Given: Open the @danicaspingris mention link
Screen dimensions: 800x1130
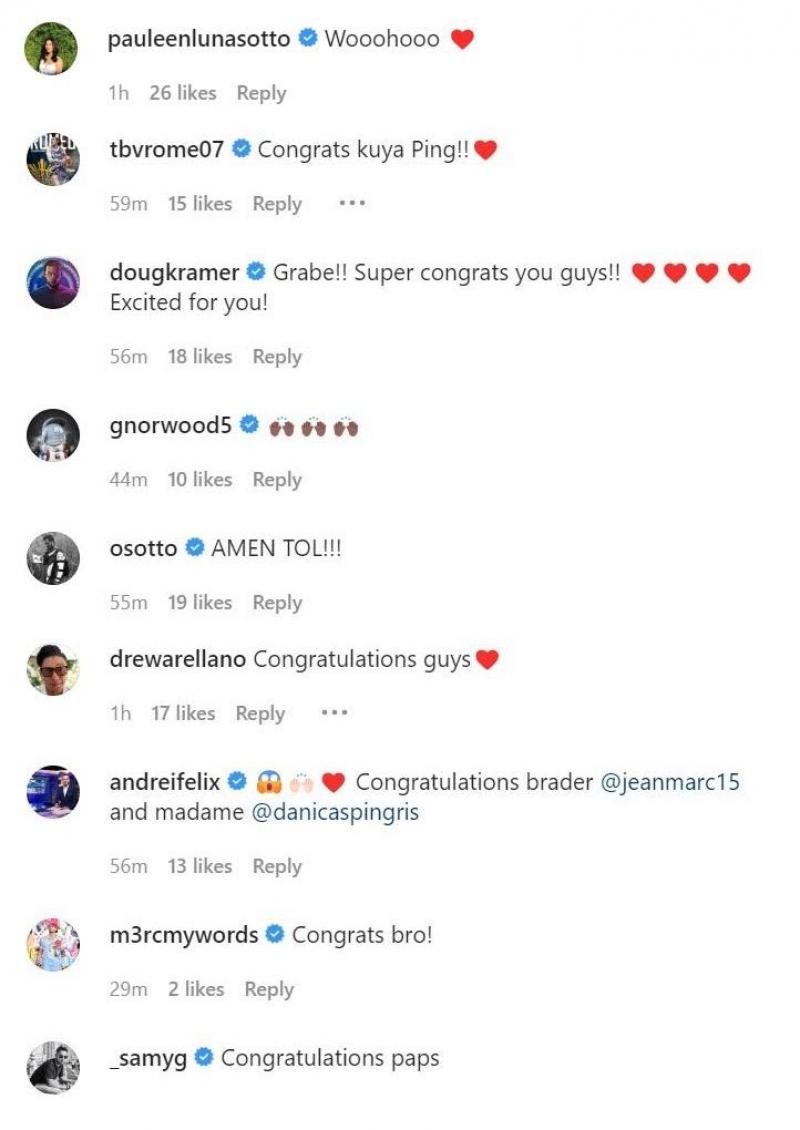Looking at the screenshot, I should pyautogui.click(x=335, y=812).
